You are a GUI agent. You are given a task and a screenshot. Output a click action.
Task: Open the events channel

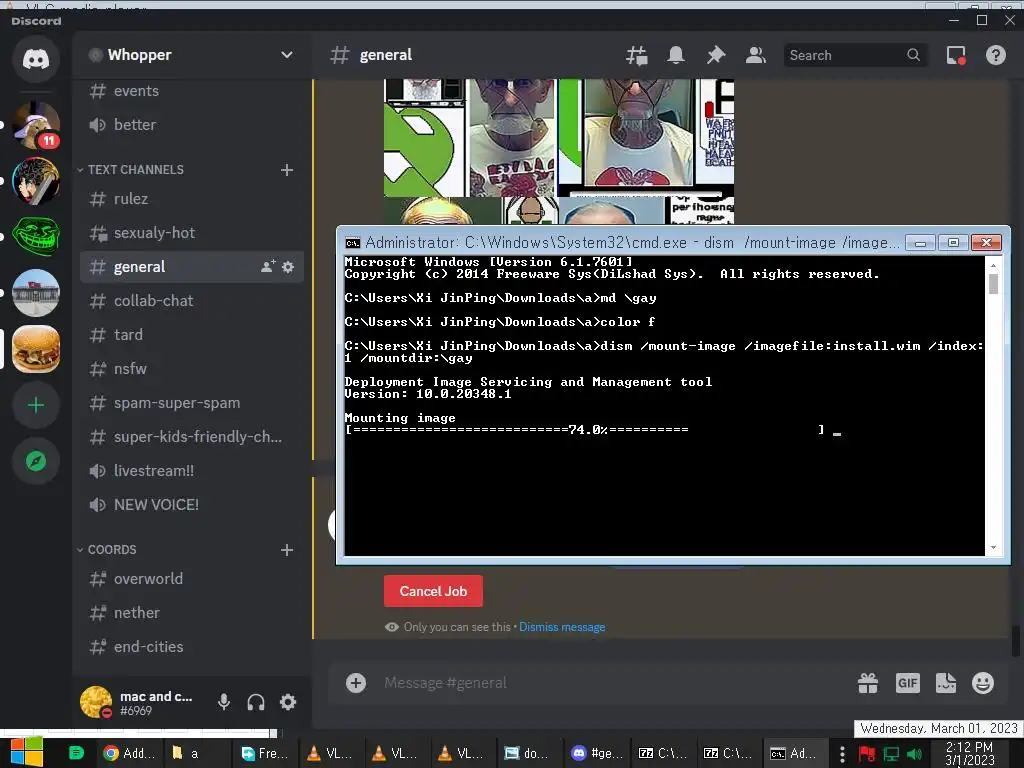pyautogui.click(x=191, y=91)
